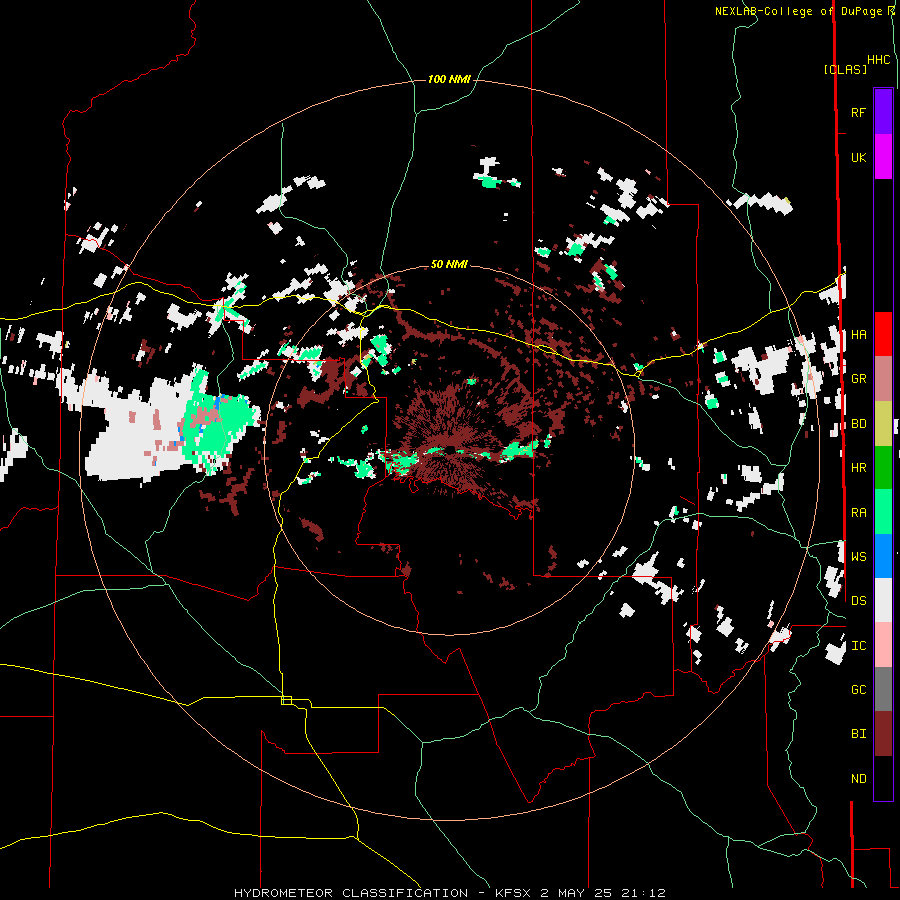The height and width of the screenshot is (900, 900).
Task: Click the BI brown legend swatch
Action: (883, 734)
